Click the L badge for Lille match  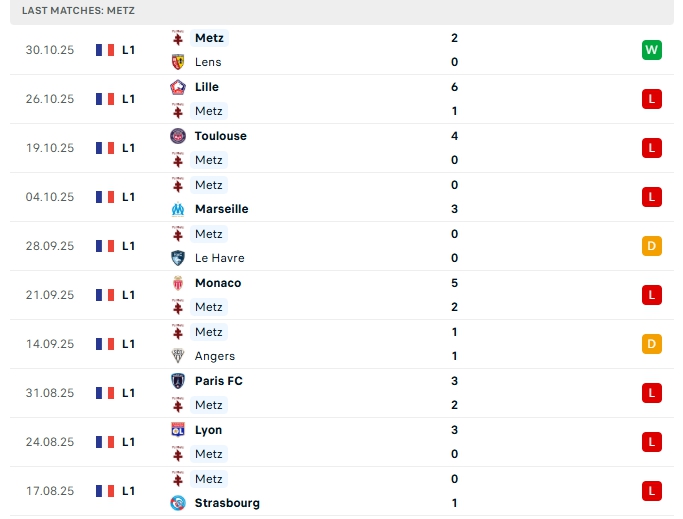[652, 99]
